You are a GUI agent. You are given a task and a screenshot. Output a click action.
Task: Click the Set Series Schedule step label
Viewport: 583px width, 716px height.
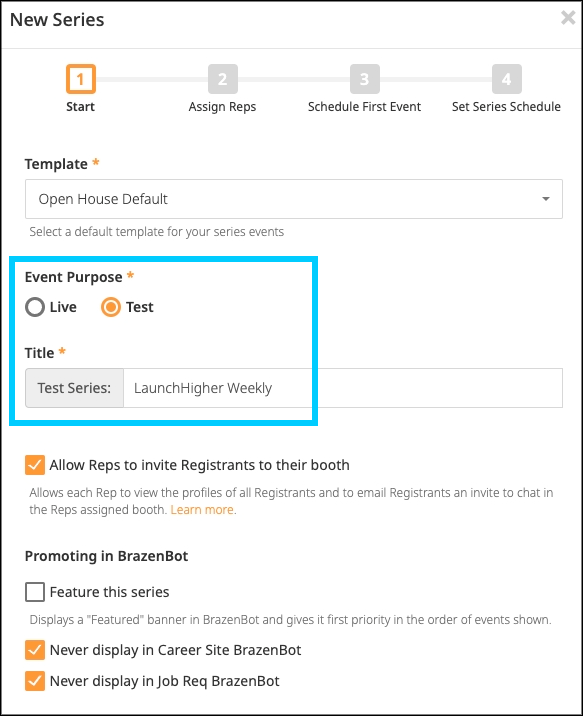(x=506, y=107)
